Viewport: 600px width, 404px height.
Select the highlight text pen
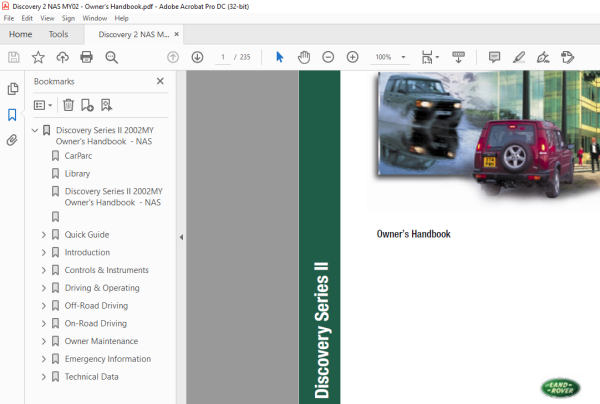click(x=519, y=57)
